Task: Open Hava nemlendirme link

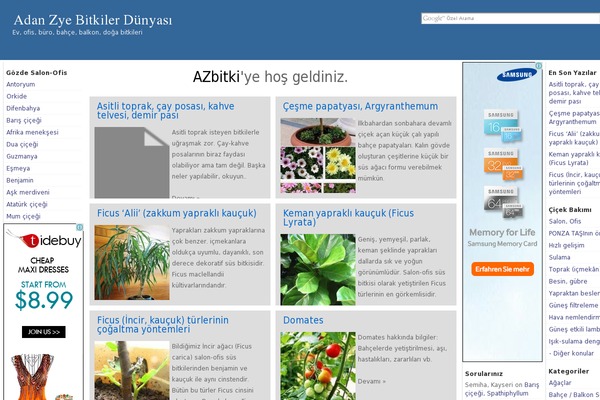Action: (574, 317)
